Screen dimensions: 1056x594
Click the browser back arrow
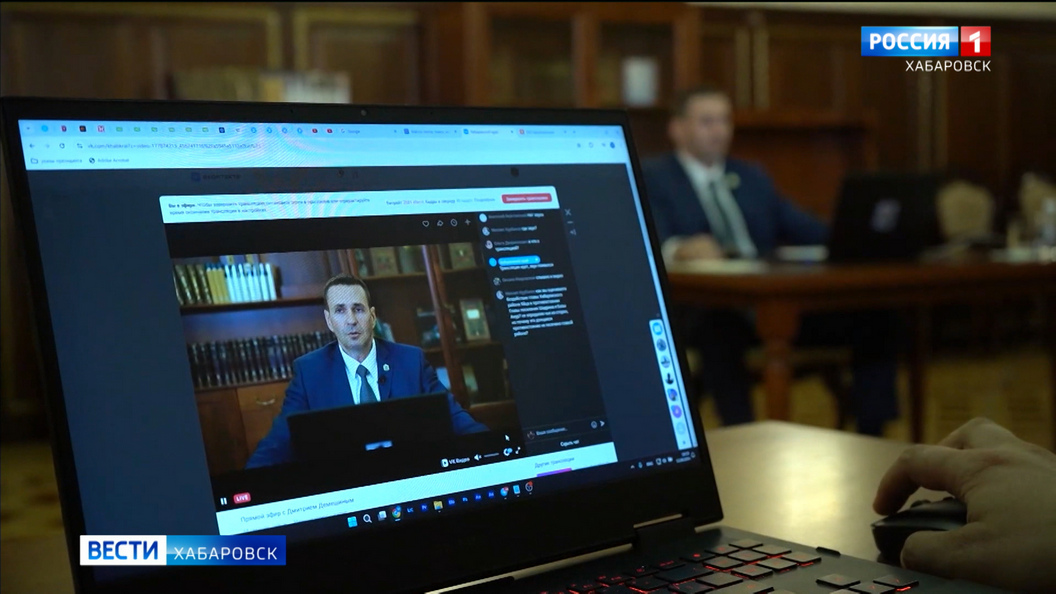32,145
